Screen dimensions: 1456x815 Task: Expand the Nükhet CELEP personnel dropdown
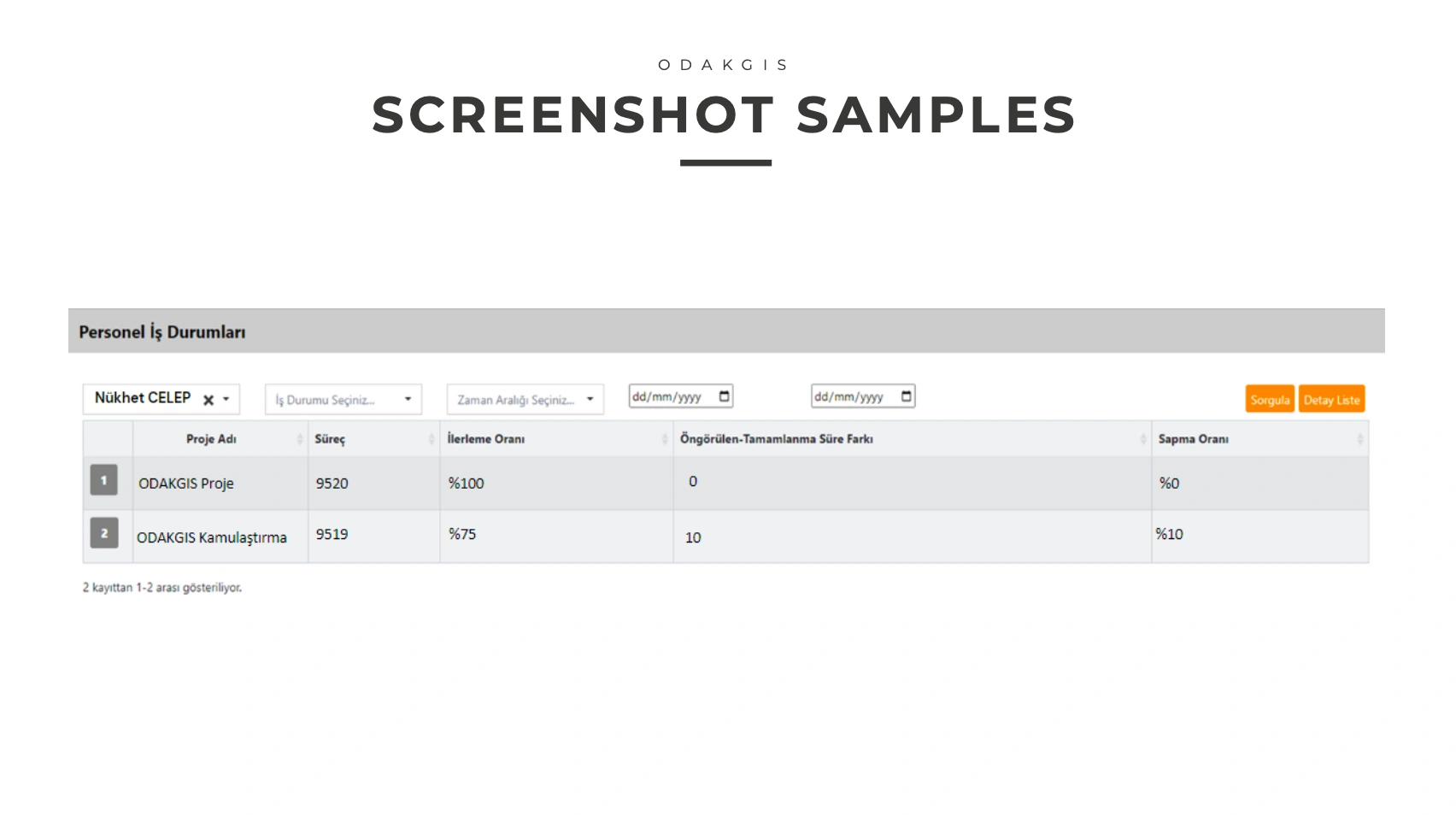coord(226,399)
